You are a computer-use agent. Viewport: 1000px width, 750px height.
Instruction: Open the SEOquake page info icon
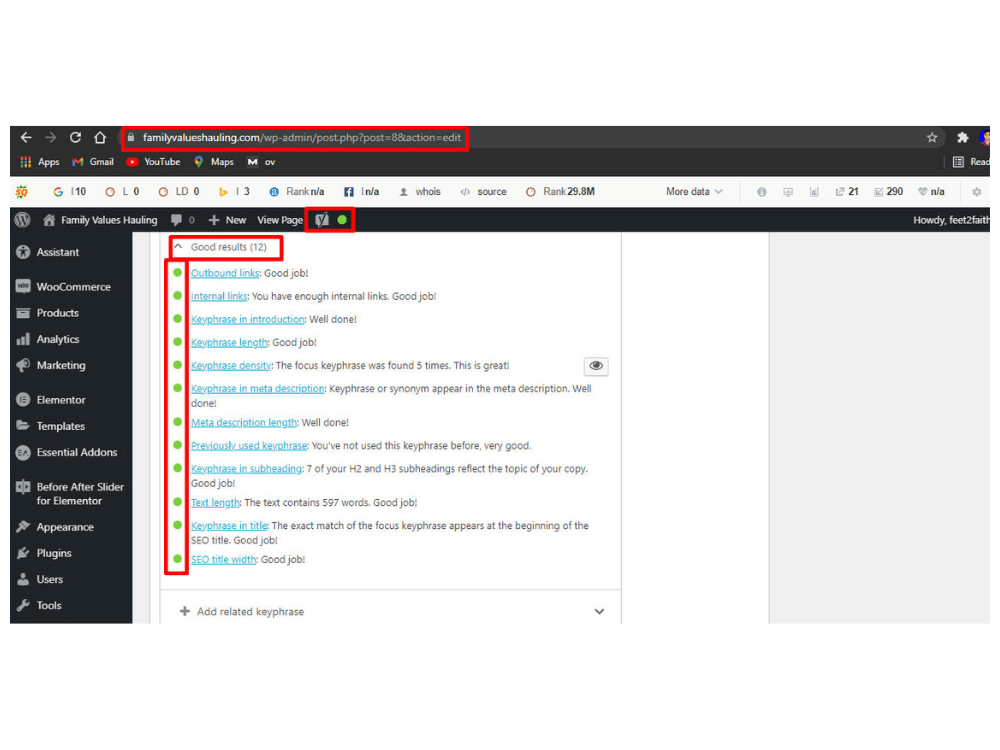click(x=761, y=191)
